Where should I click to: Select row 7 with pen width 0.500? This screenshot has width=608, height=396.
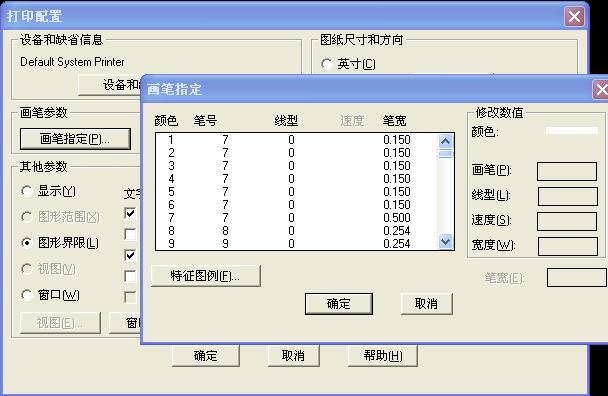click(297, 218)
